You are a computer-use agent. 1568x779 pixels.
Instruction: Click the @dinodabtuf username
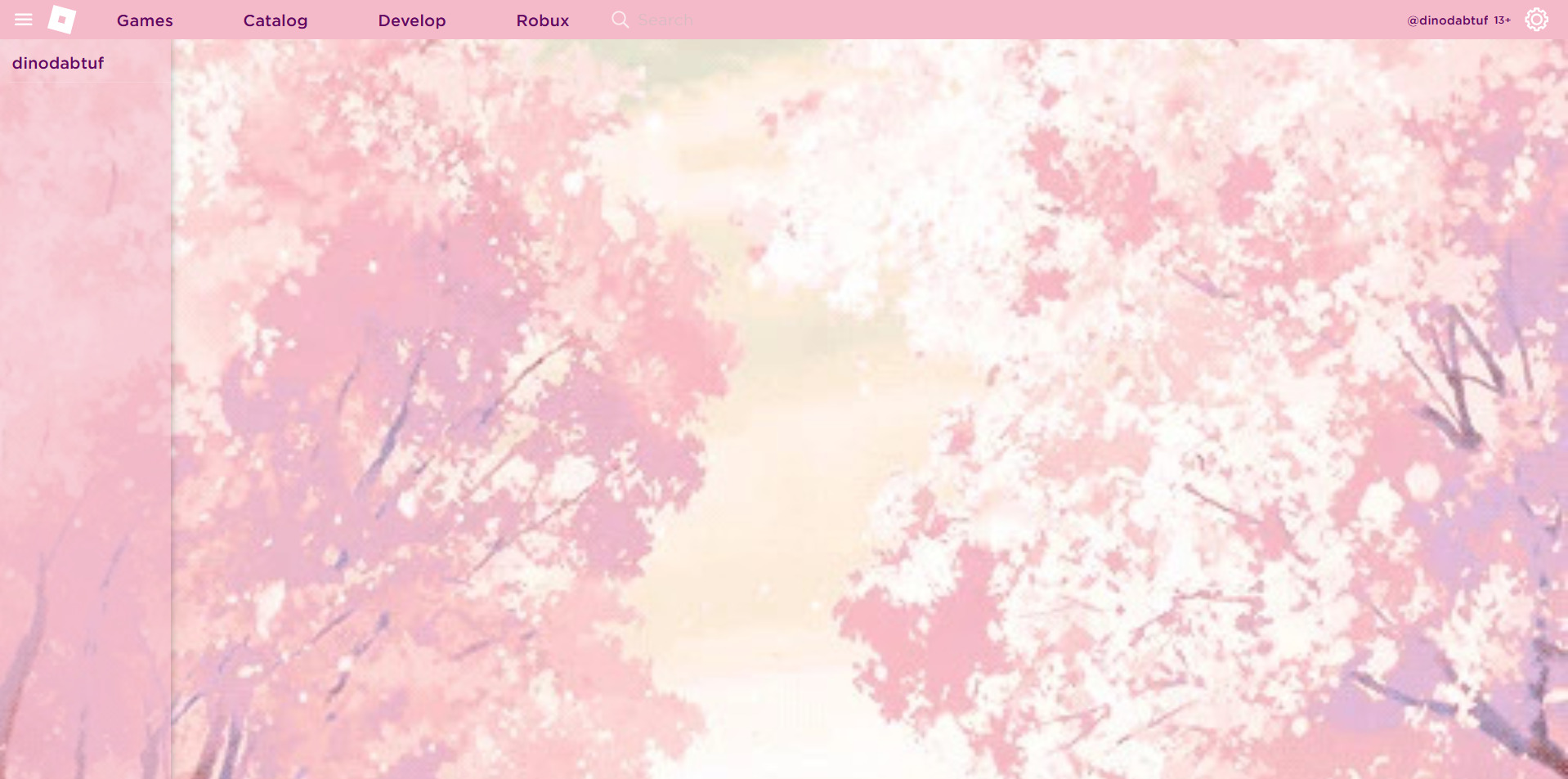(1447, 20)
